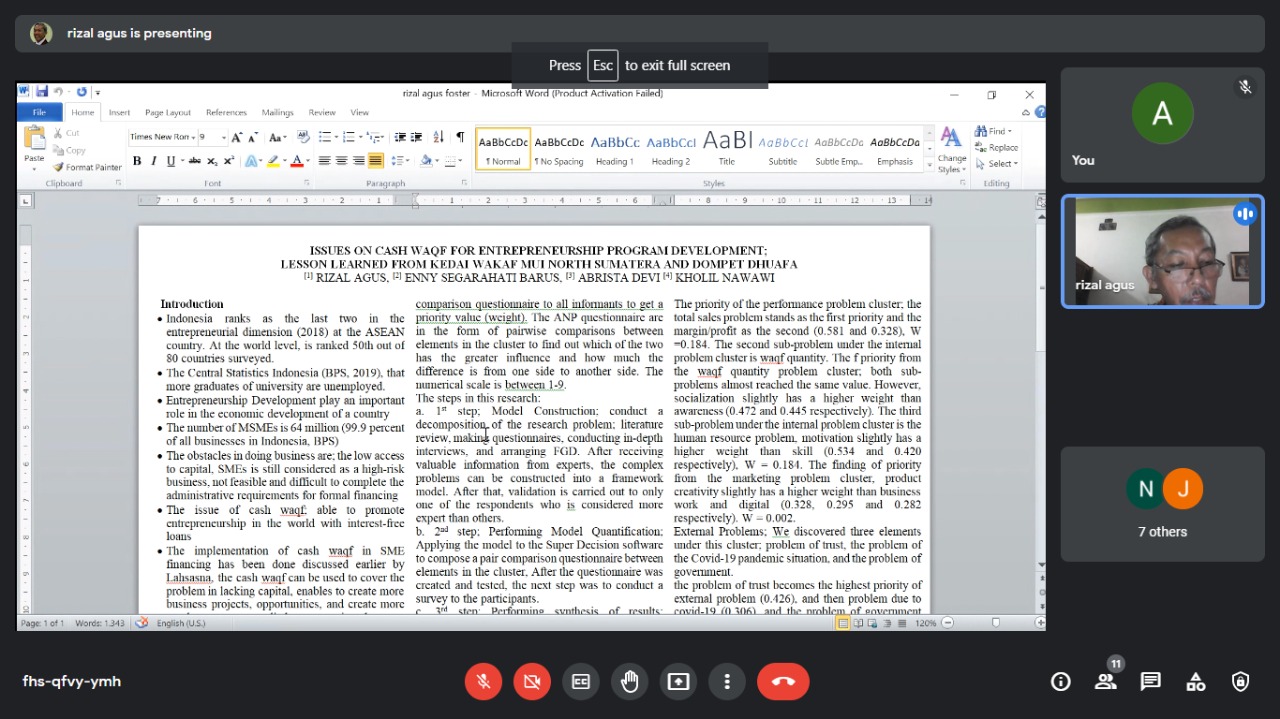Click the Bullets list icon

[x=327, y=138]
